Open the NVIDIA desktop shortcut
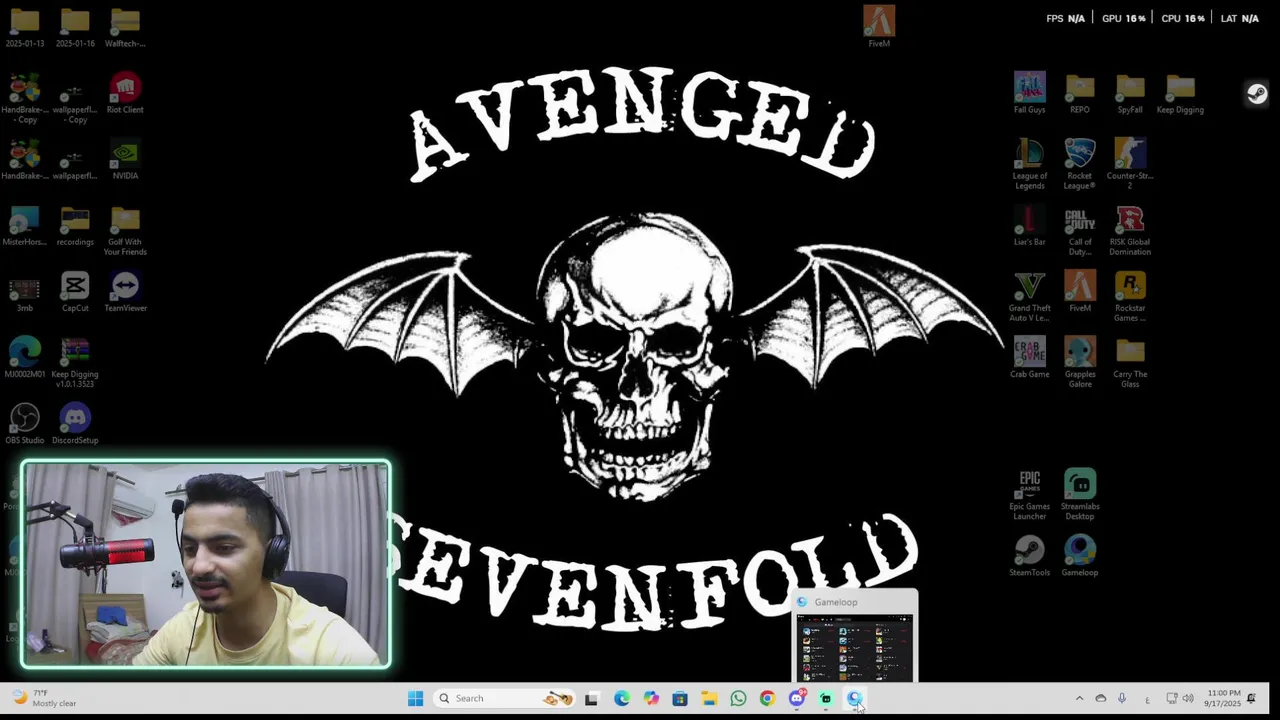Viewport: 1280px width, 720px height. pyautogui.click(x=125, y=159)
